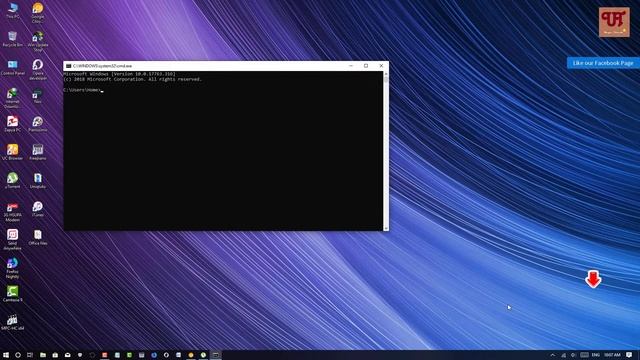Open cmd.exe window system menu icon
Viewport: 640px width, 360px height.
coord(69,66)
